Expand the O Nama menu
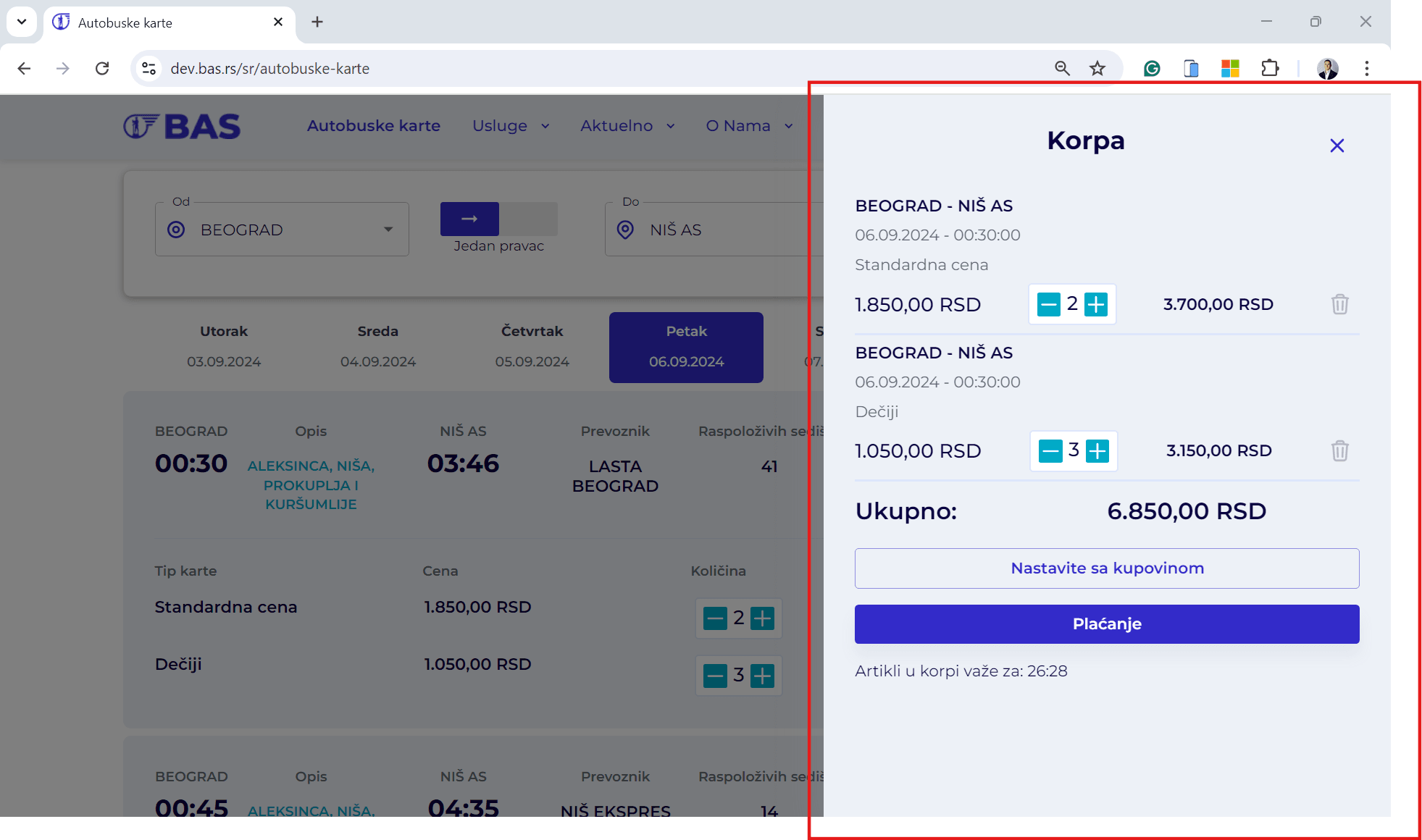1422x840 pixels. (749, 126)
